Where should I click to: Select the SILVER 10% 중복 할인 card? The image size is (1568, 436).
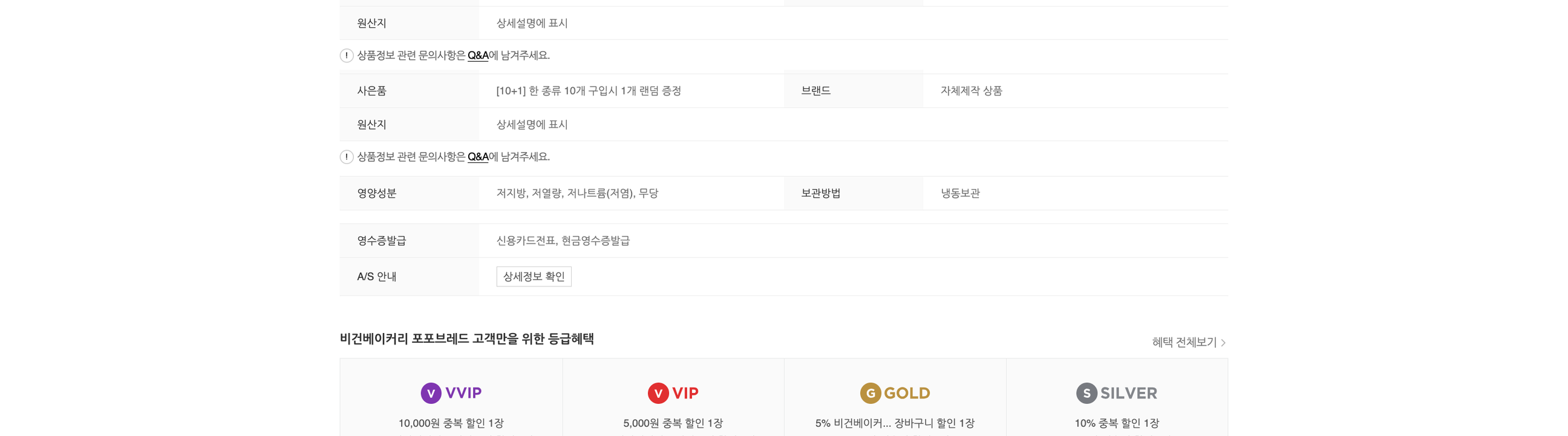(1117, 397)
